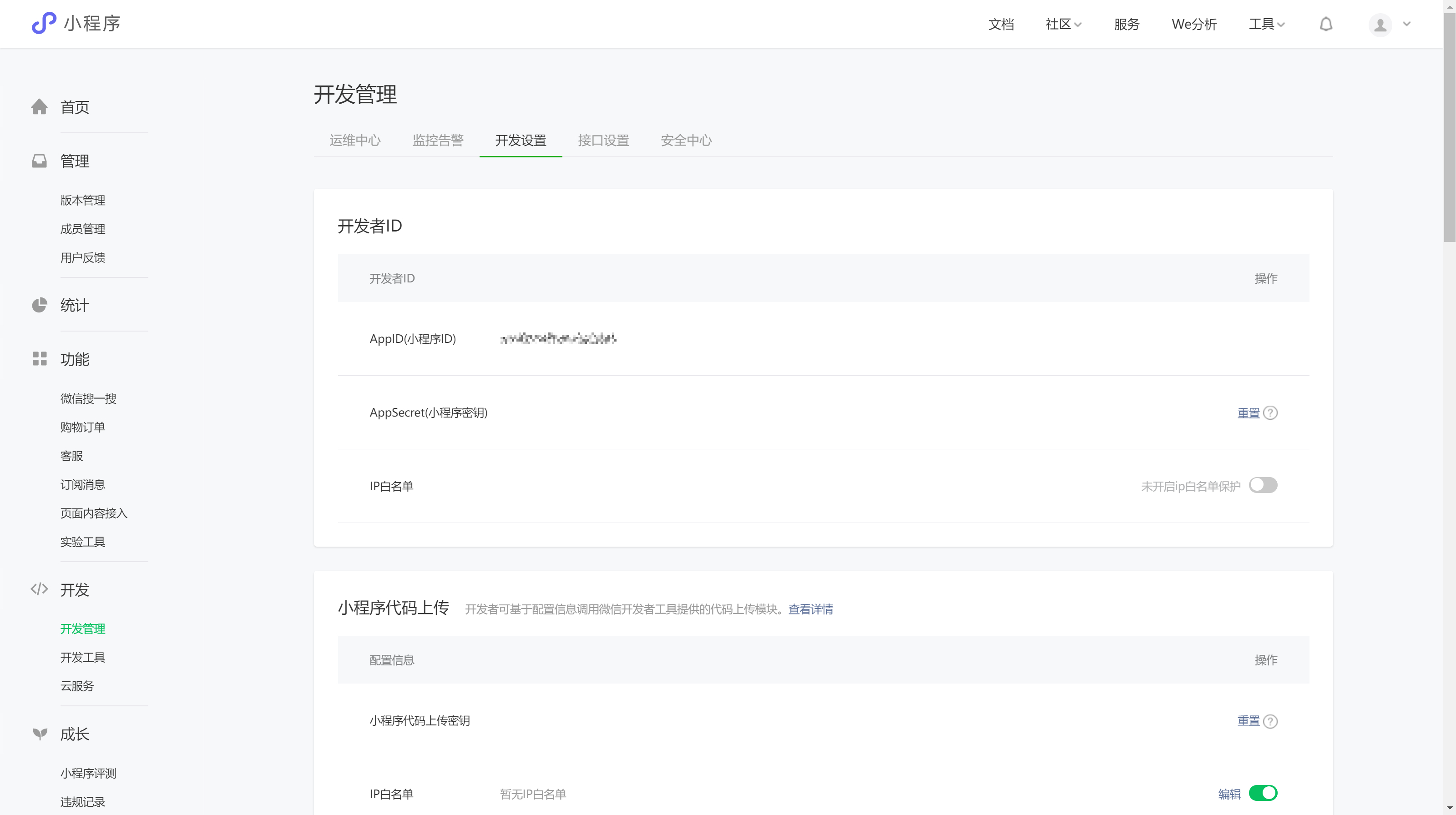
Task: Open the account dropdown arrow
Action: (1407, 24)
